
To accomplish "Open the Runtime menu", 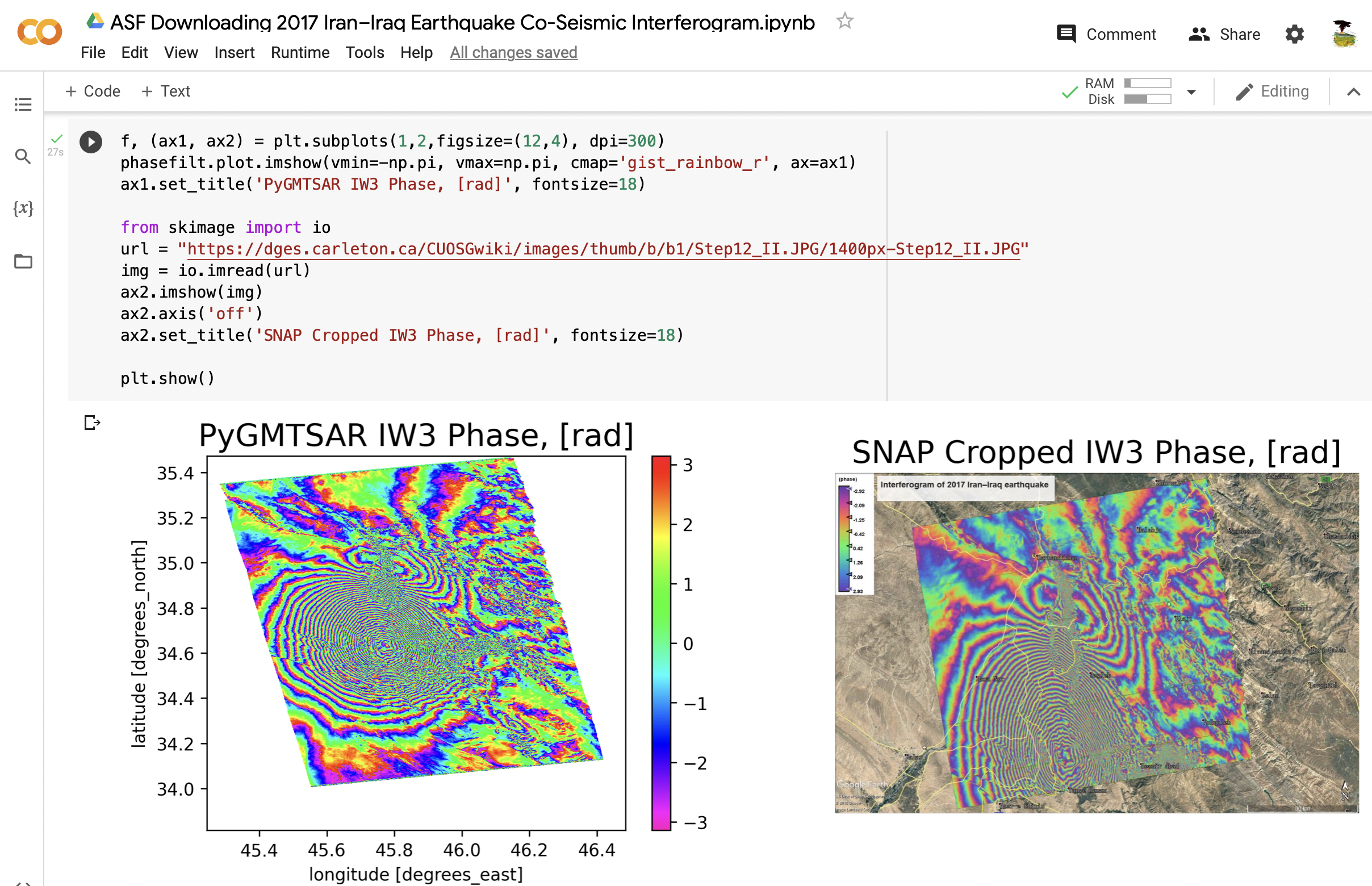I will pos(300,53).
